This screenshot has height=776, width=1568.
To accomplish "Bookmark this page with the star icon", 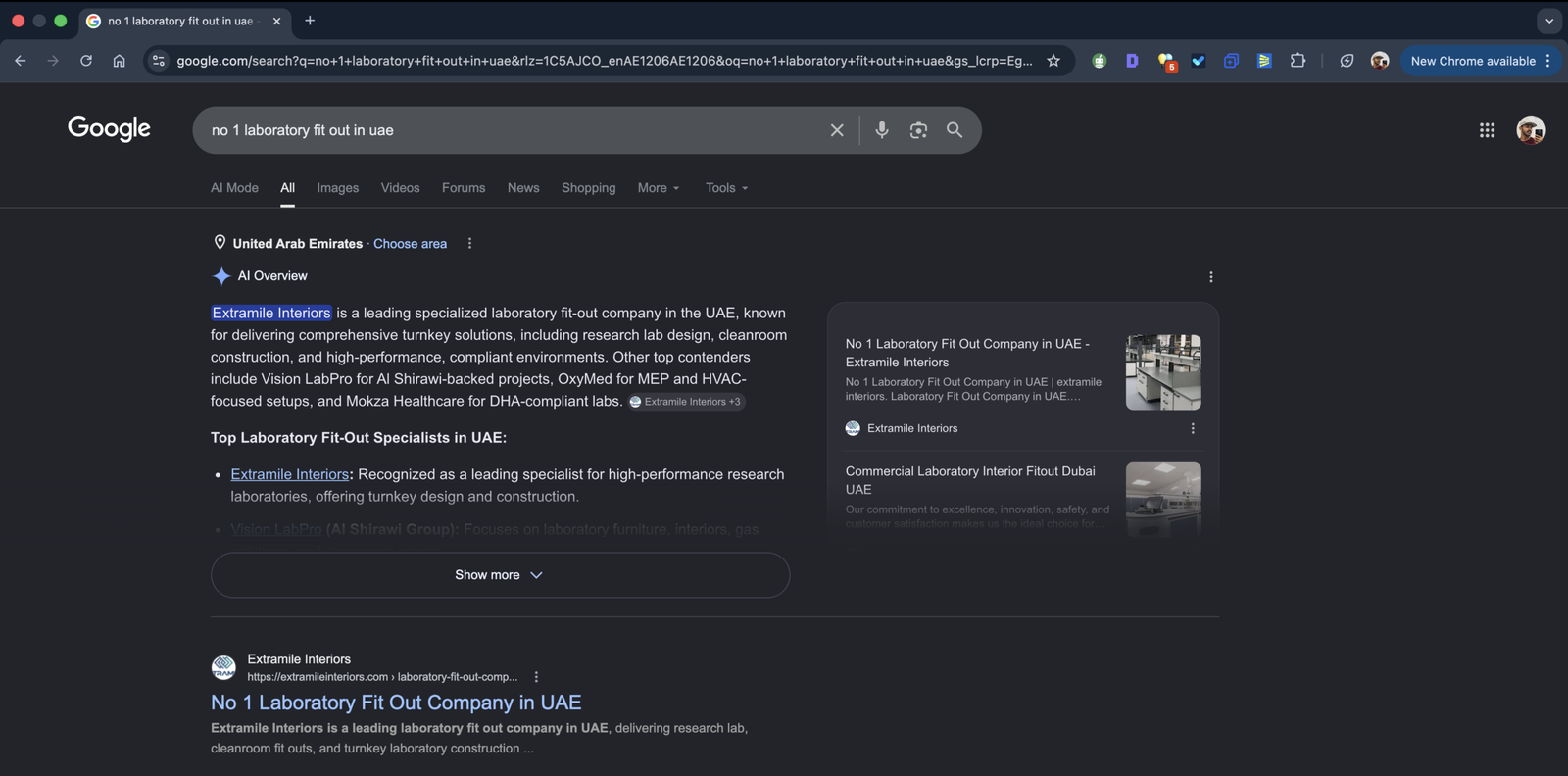I will 1053,61.
